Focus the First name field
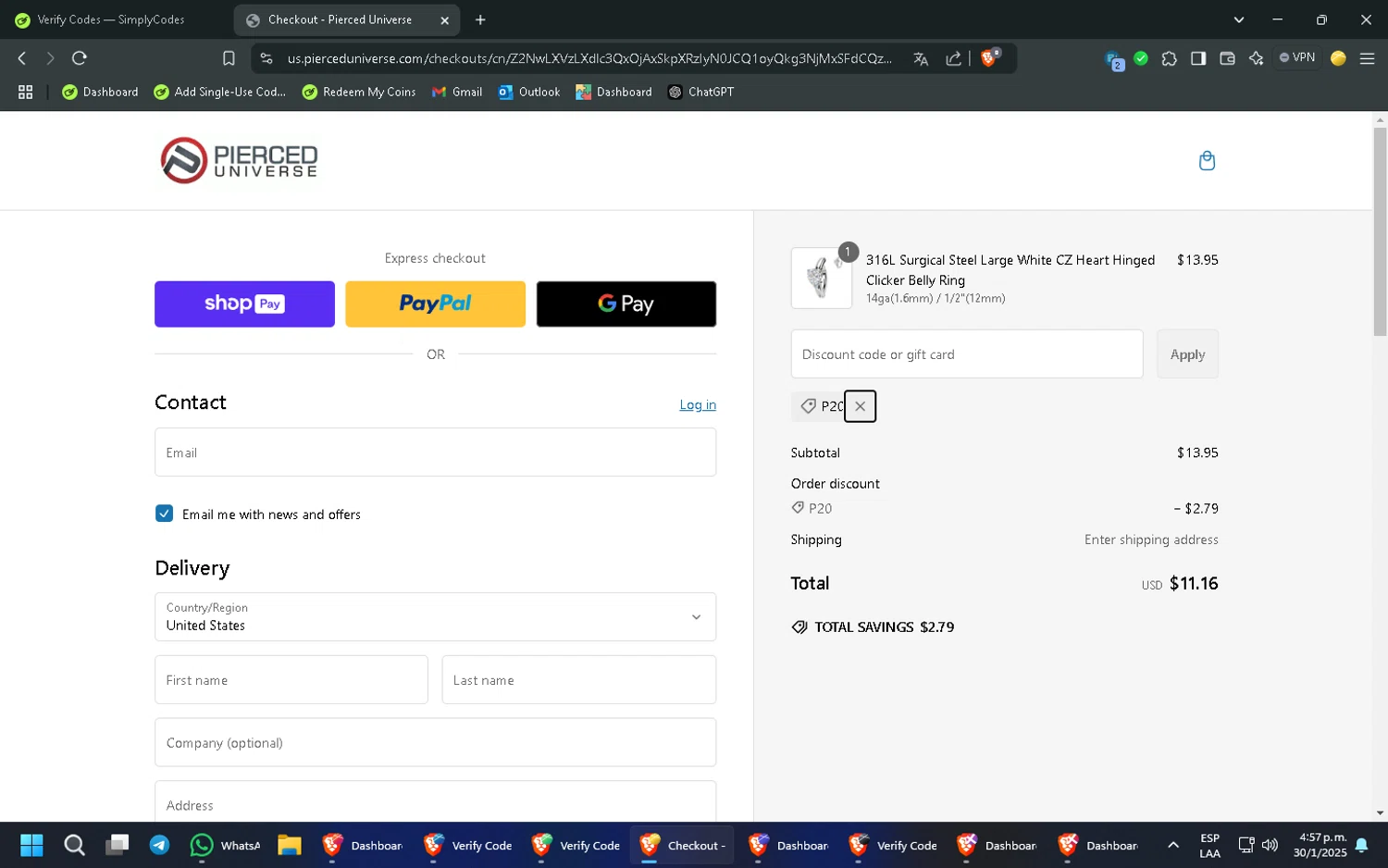Screen dimensions: 1388x868 click(291, 680)
